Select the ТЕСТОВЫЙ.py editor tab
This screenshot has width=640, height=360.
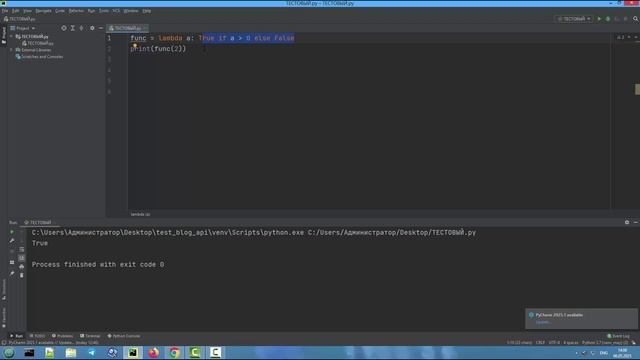pyautogui.click(x=127, y=28)
